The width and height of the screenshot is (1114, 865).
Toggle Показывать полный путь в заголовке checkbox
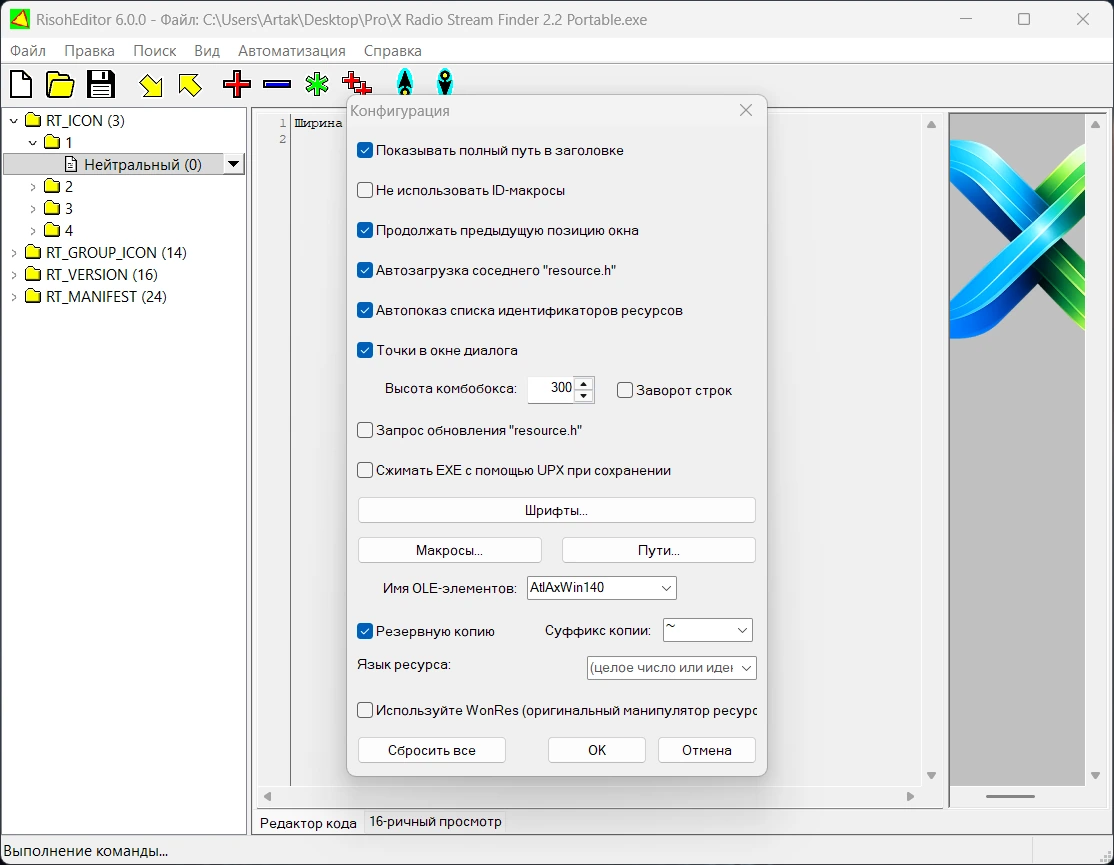364,150
